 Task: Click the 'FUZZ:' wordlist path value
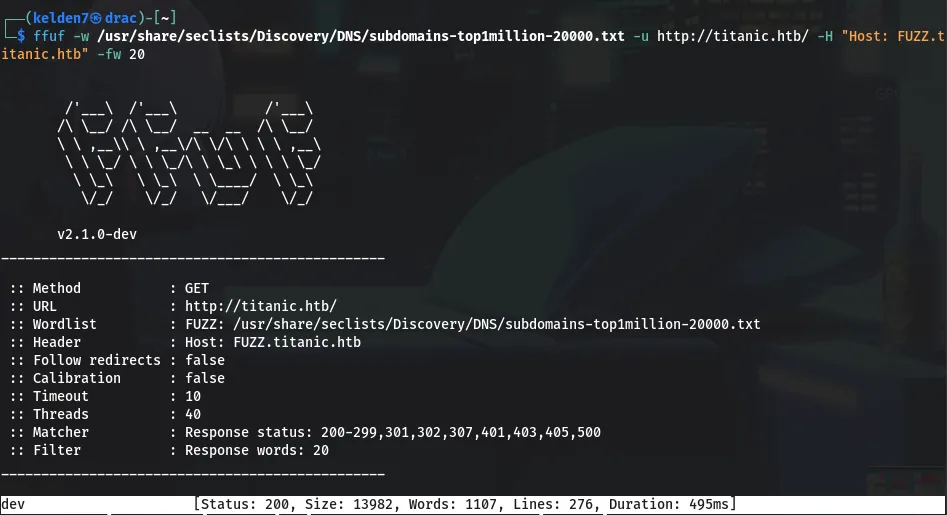click(472, 324)
